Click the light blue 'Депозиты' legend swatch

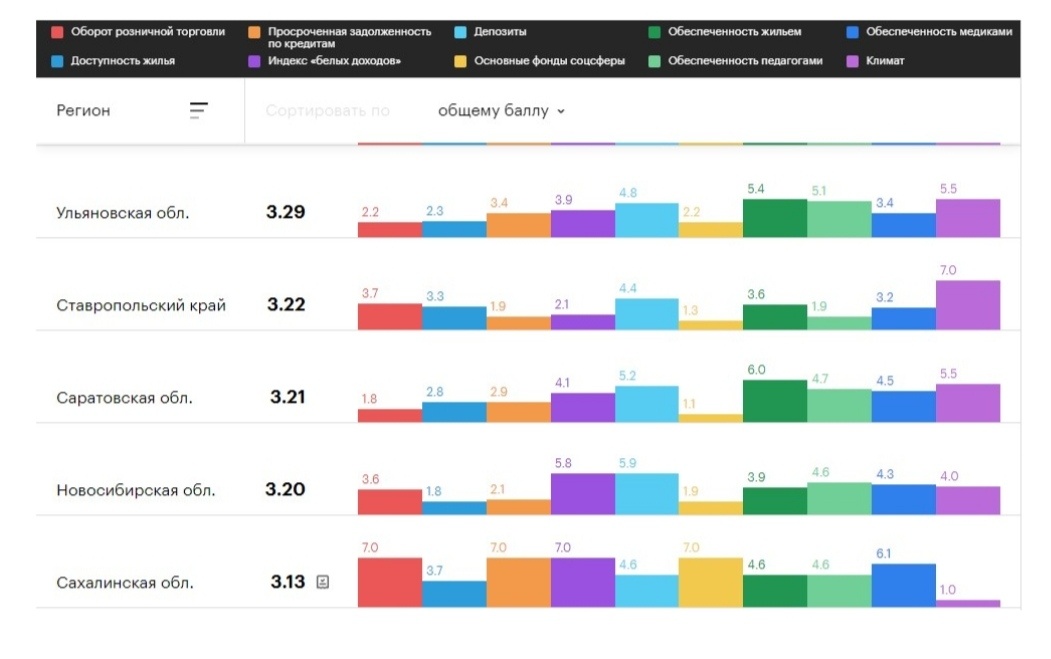460,32
